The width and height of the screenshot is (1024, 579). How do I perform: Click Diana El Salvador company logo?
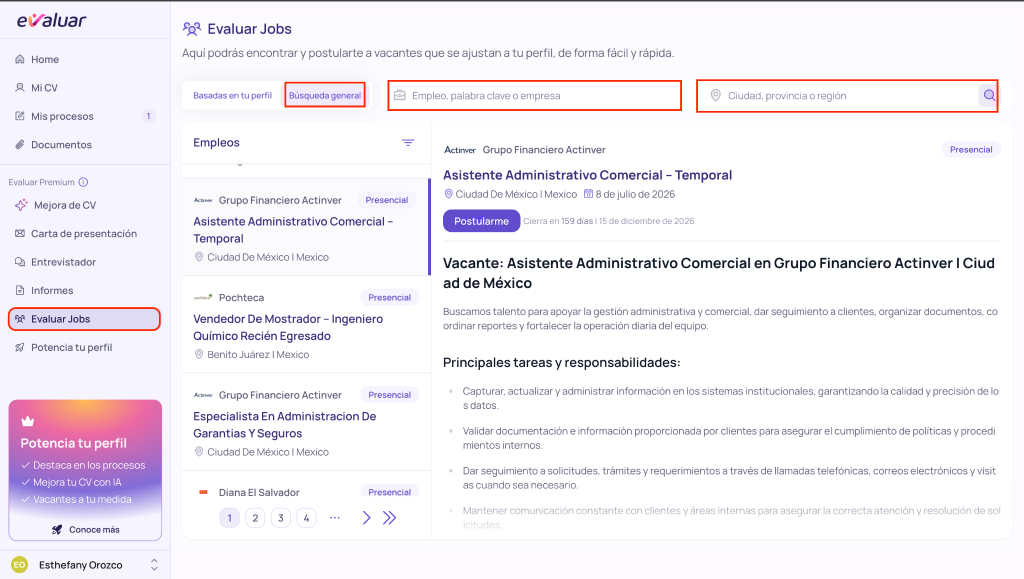pyautogui.click(x=203, y=492)
